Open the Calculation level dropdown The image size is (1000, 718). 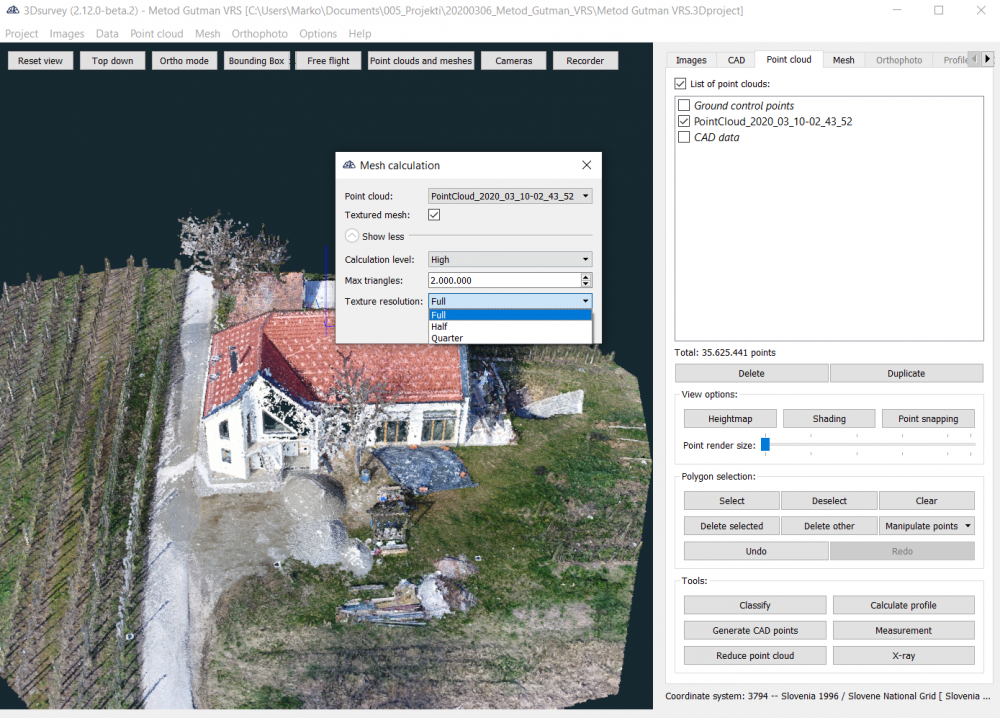click(x=510, y=259)
